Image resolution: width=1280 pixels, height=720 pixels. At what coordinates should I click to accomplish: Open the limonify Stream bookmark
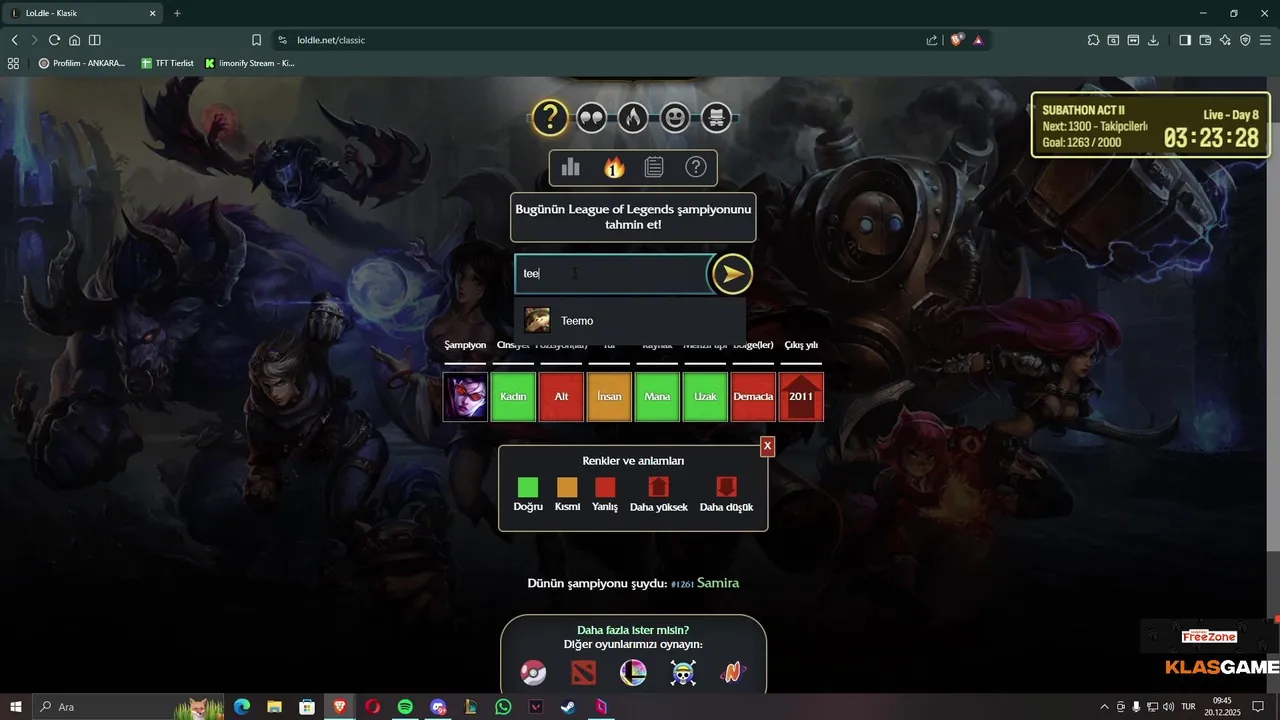click(250, 63)
